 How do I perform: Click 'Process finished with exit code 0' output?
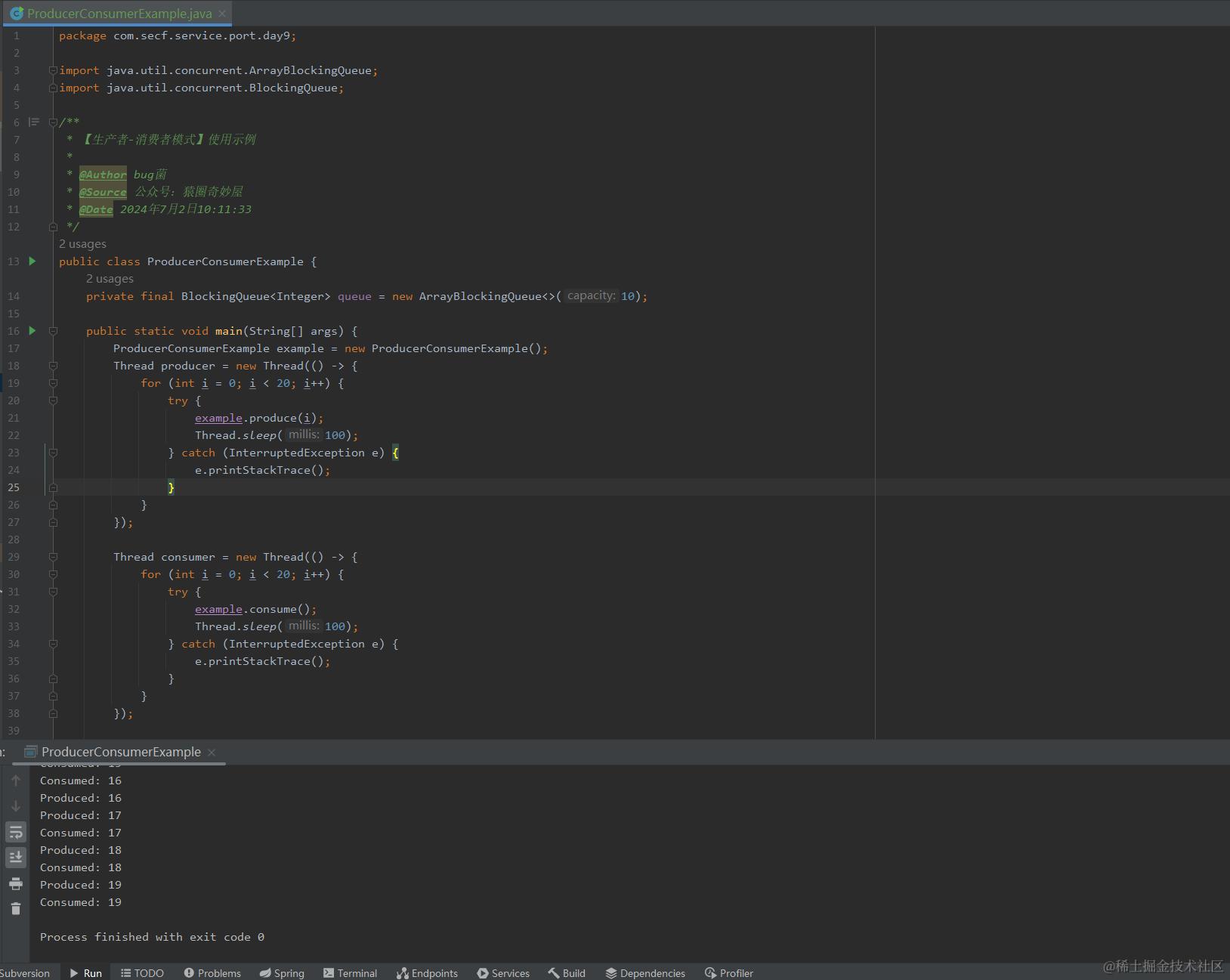tap(152, 937)
